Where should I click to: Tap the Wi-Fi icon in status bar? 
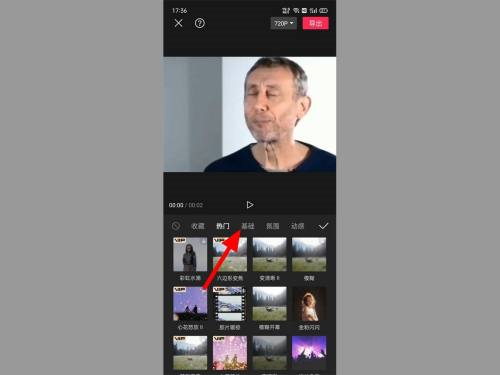(x=296, y=11)
